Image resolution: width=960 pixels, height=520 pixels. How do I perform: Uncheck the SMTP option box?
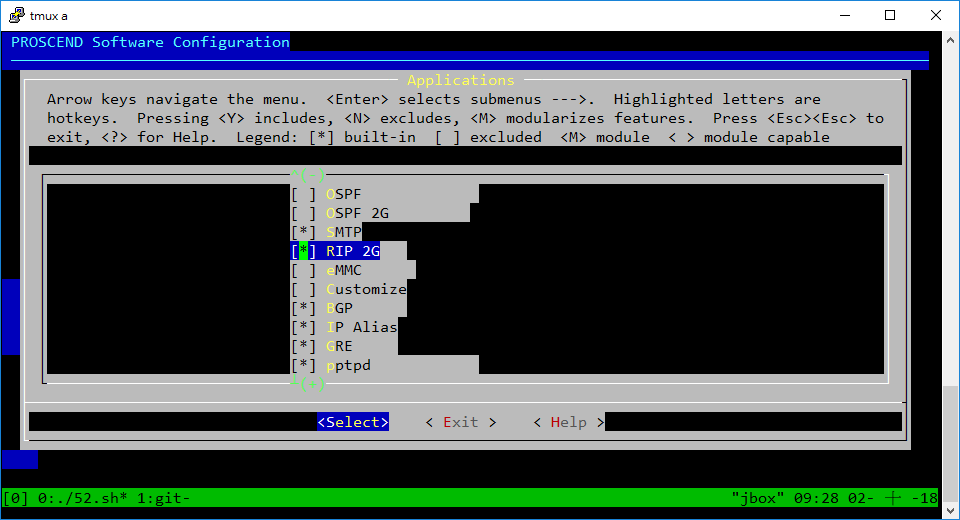click(x=304, y=232)
